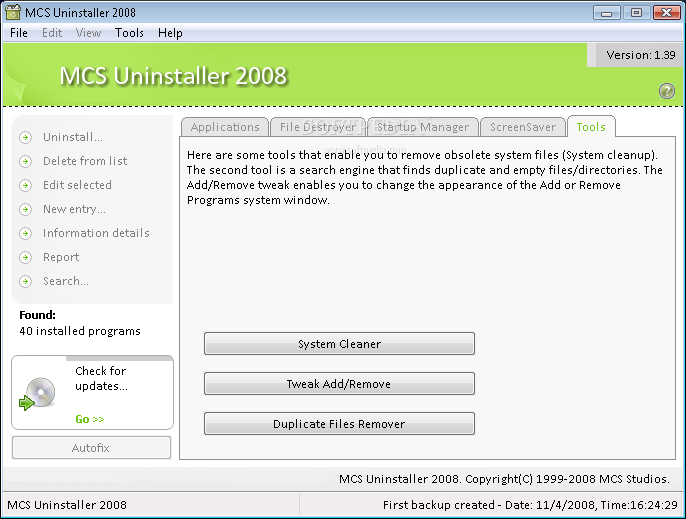
Task: Choose Delete from list in sidebar
Action: click(85, 161)
